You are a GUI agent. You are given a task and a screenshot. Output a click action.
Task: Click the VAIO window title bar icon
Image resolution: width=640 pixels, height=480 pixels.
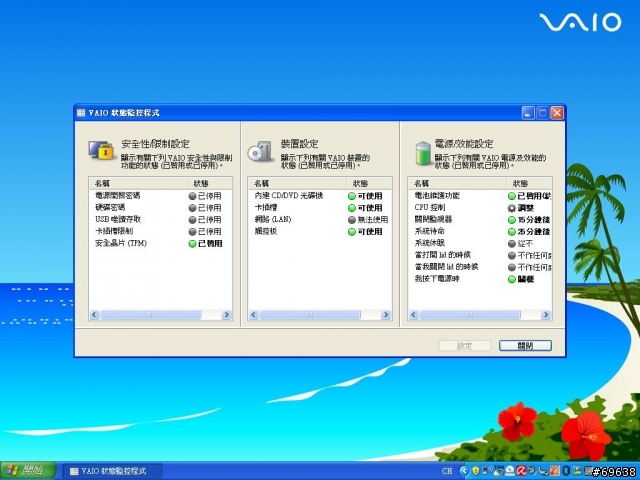tap(81, 113)
